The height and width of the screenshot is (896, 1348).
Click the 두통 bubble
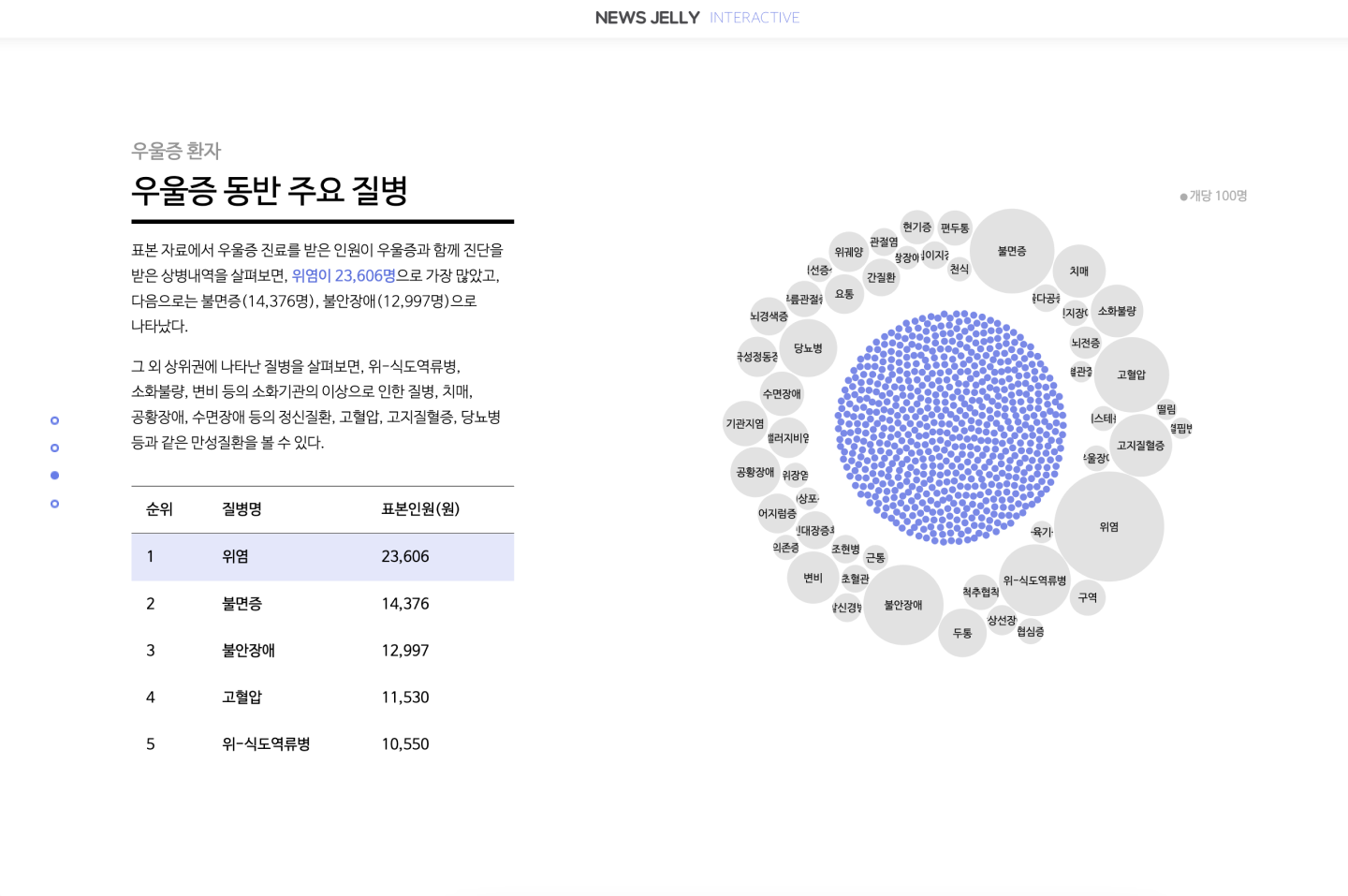point(962,633)
